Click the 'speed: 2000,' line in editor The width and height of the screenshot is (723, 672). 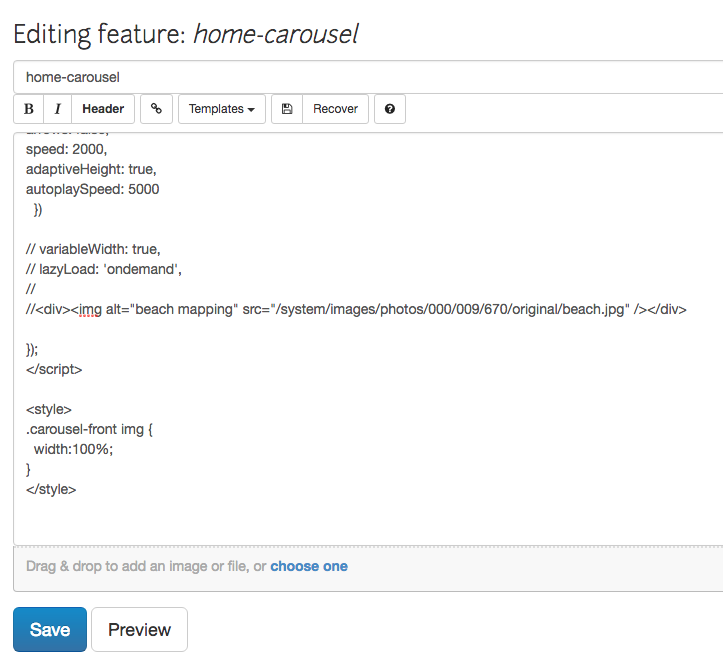pos(66,149)
